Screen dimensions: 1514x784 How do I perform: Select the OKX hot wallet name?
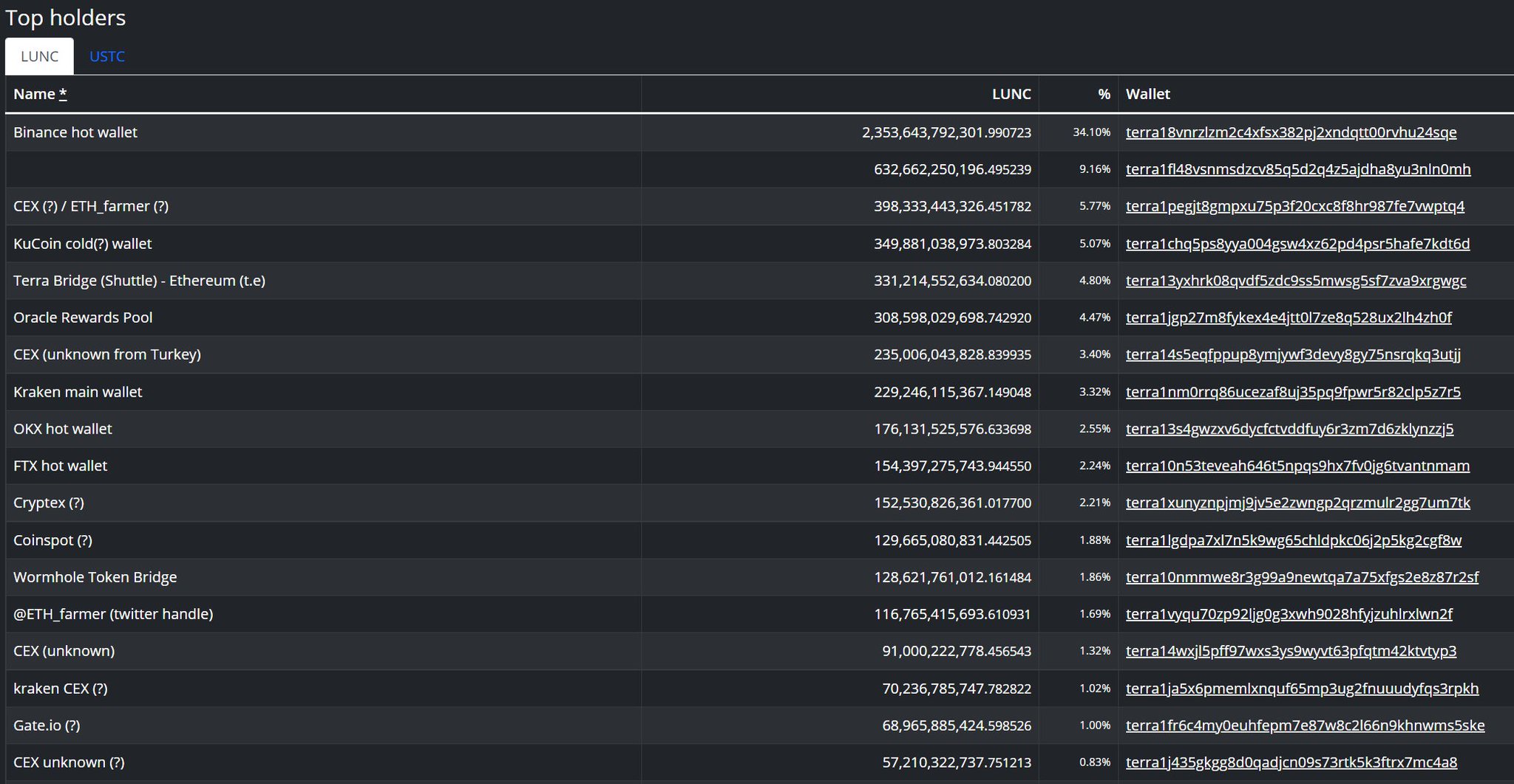click(63, 429)
